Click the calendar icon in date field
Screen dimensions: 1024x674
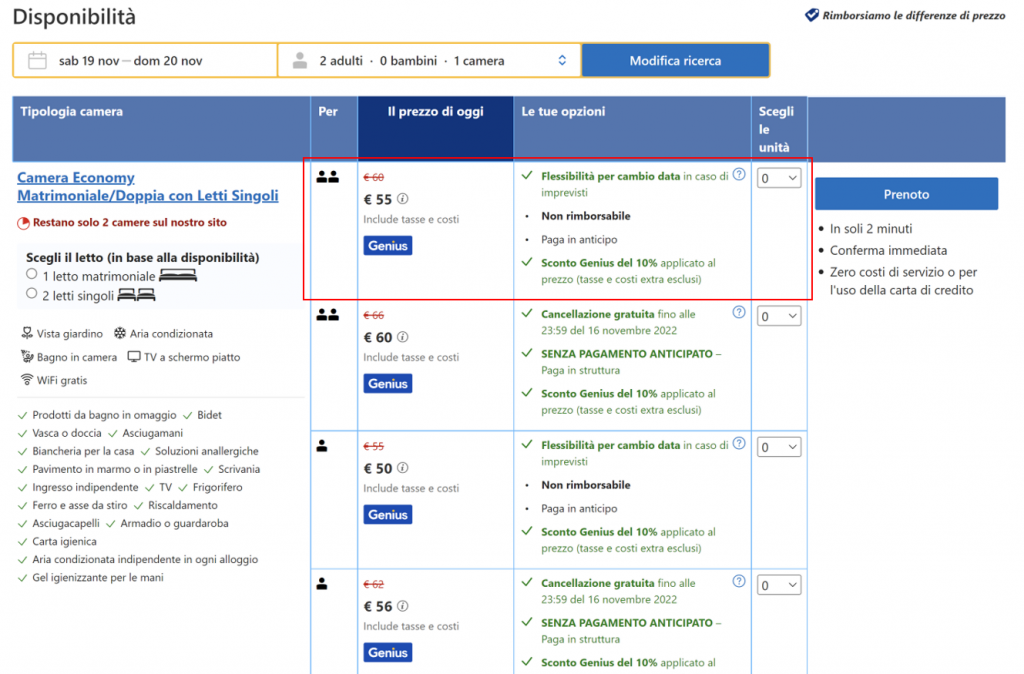coord(38,61)
